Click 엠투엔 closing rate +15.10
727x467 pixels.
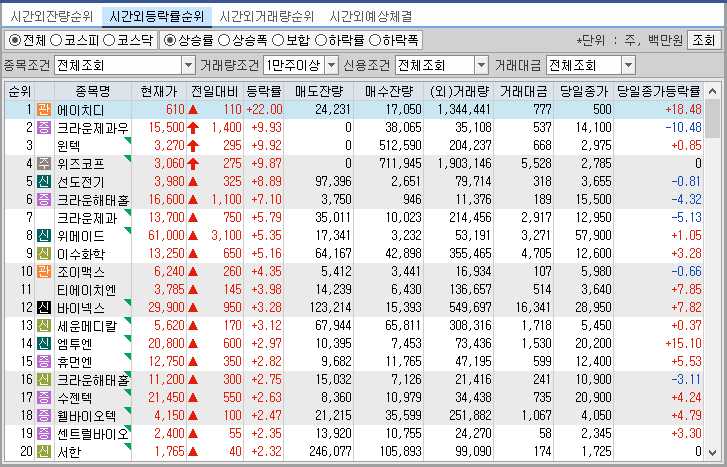[683, 344]
